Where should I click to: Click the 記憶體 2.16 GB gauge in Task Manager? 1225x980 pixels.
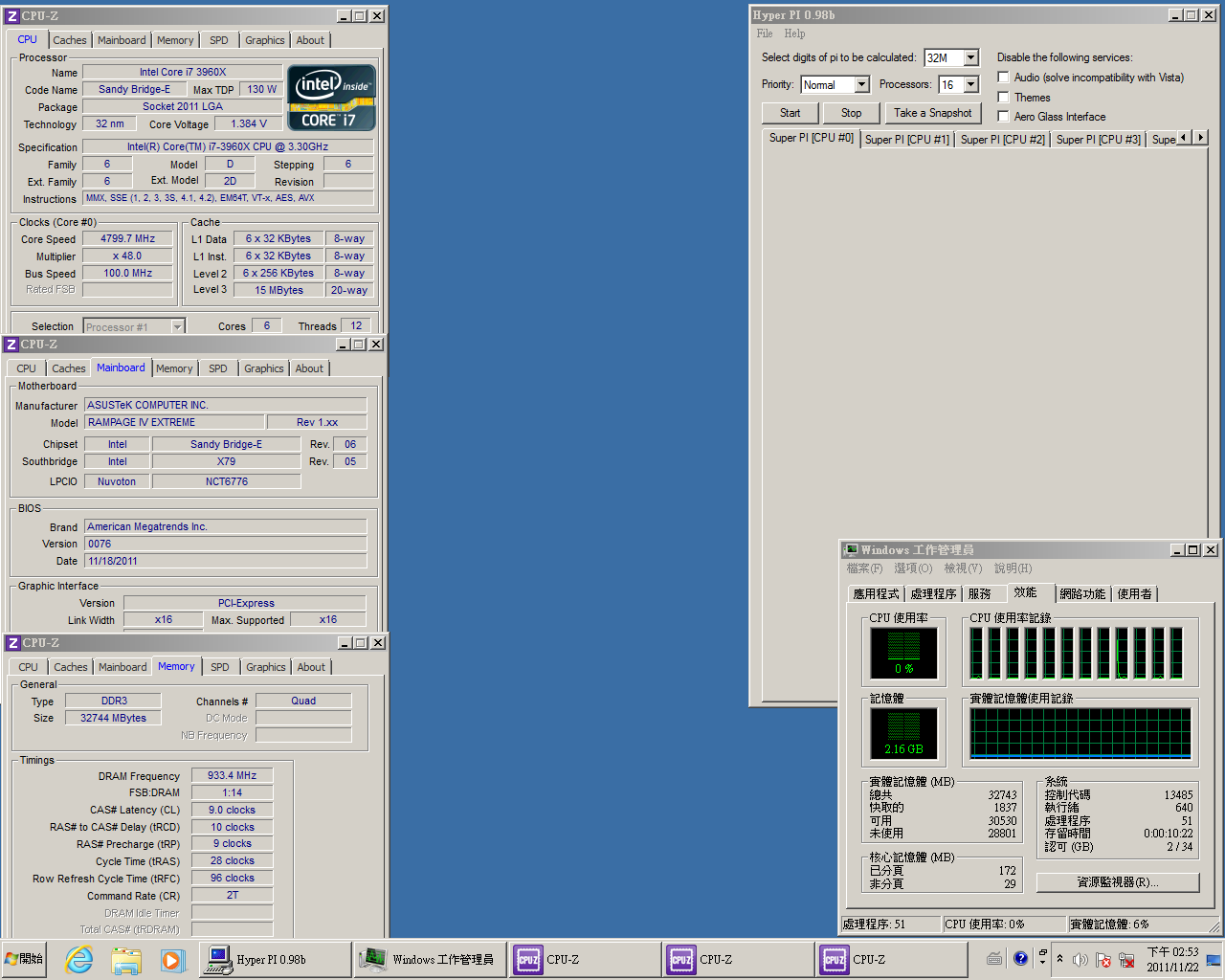point(903,733)
